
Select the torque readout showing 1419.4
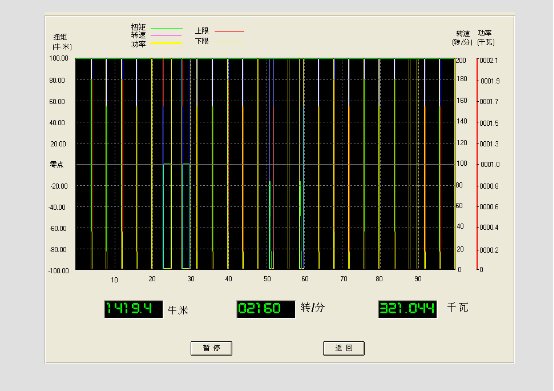[134, 309]
